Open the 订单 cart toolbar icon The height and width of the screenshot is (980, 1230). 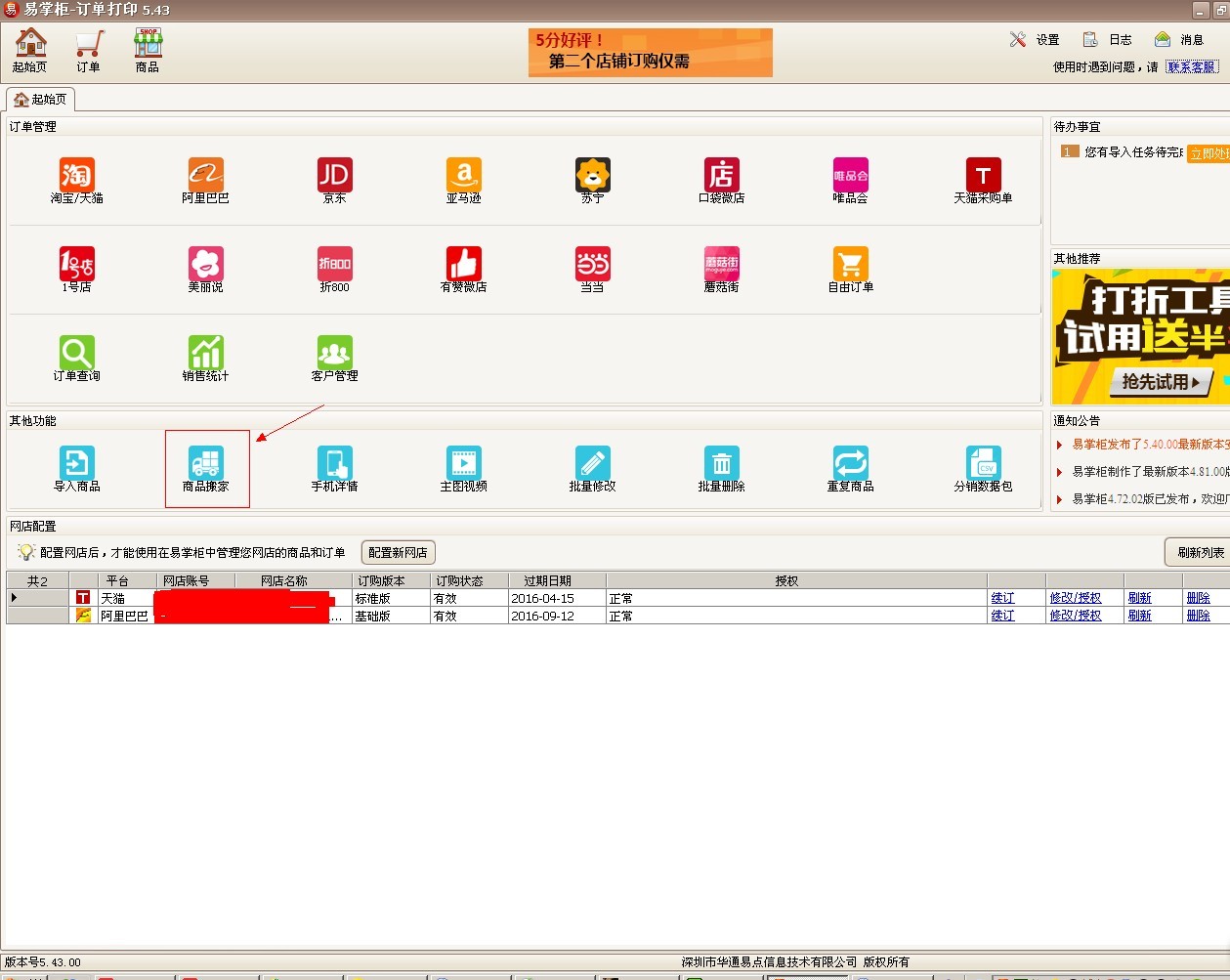pyautogui.click(x=89, y=50)
